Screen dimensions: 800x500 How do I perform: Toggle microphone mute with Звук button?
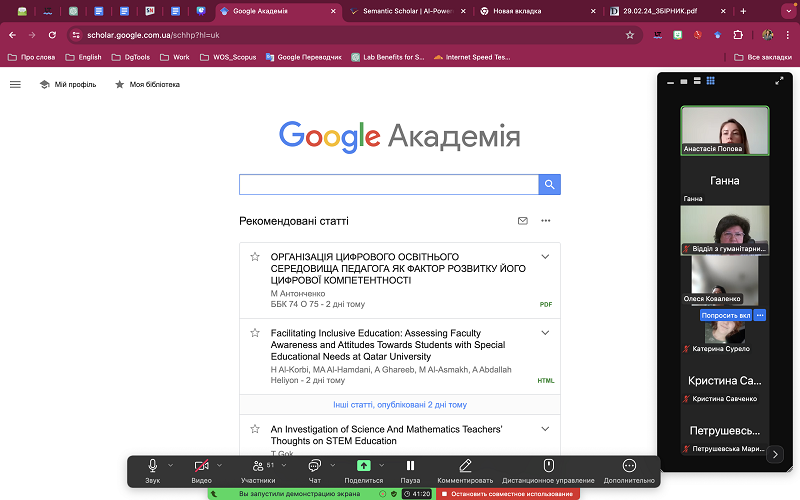[152, 470]
